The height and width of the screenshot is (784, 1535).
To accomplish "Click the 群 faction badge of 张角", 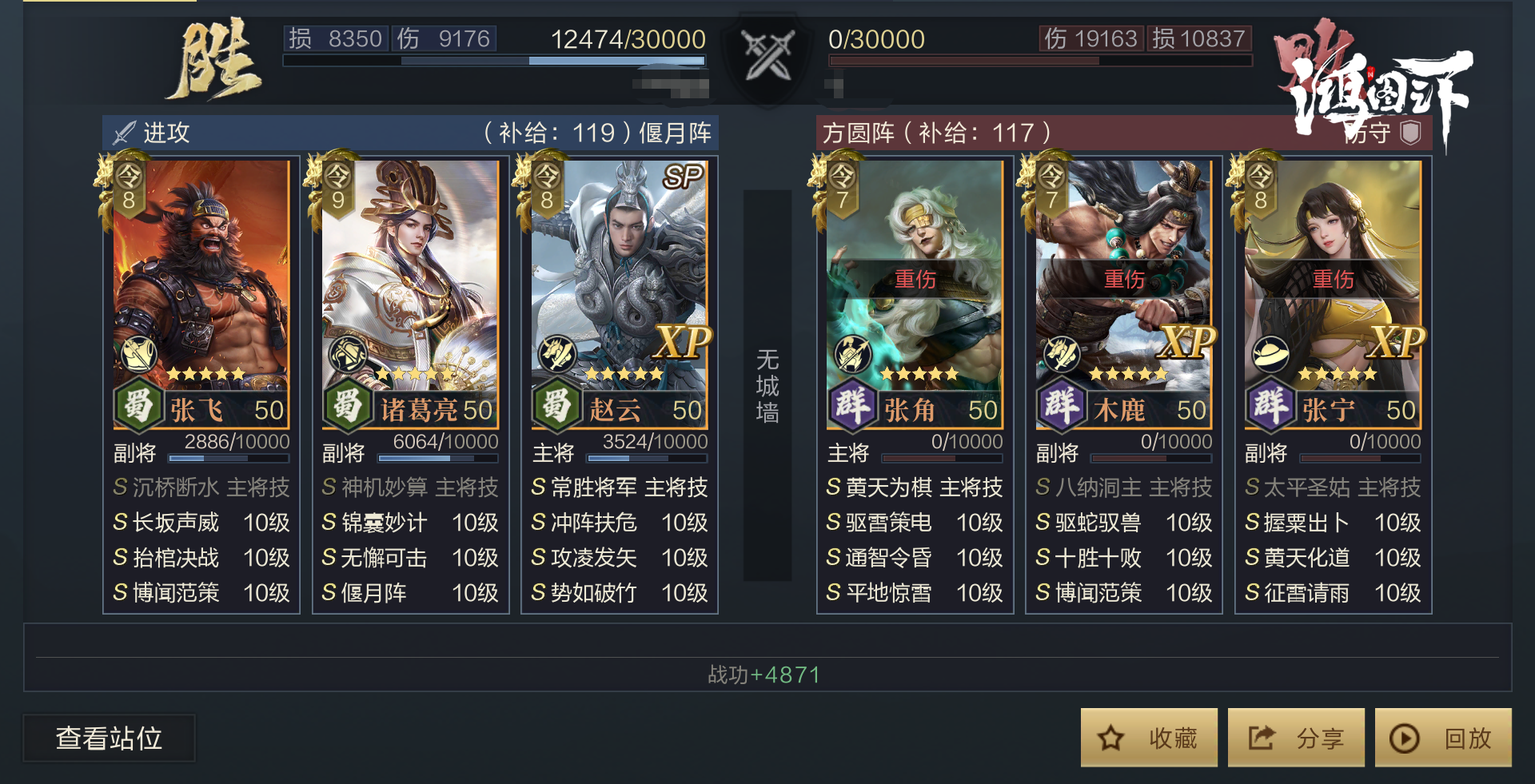I will tap(851, 405).
